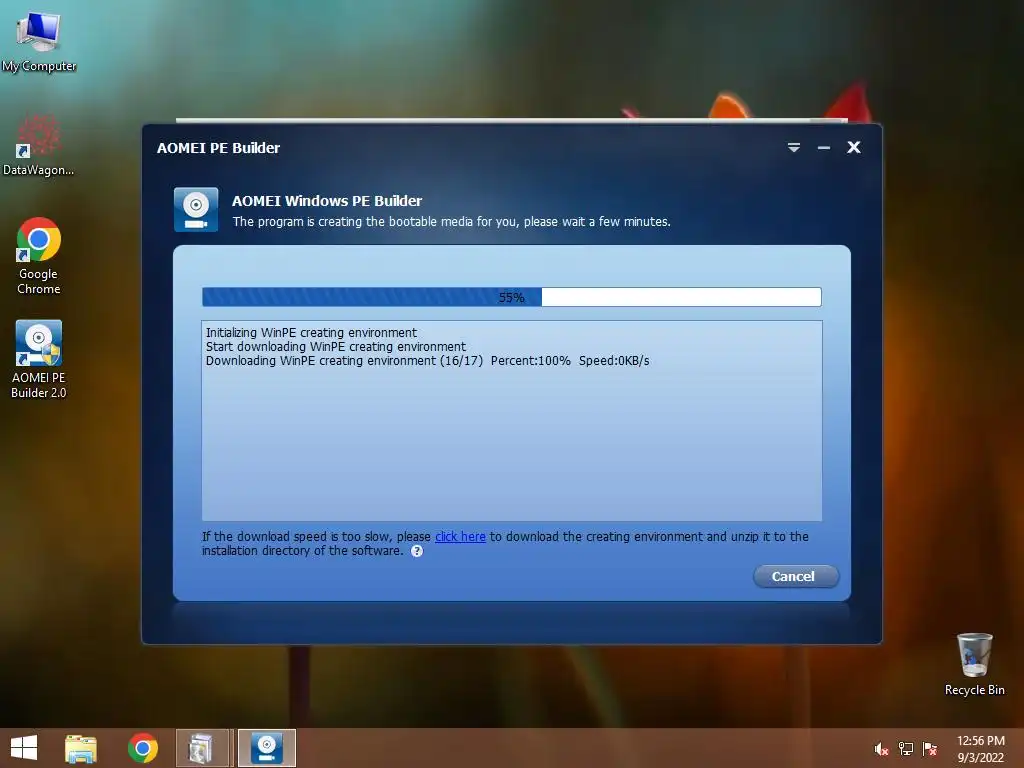The image size is (1024, 768).
Task: Click "Start downloading WinPE creating environment" log line
Action: coord(336,347)
